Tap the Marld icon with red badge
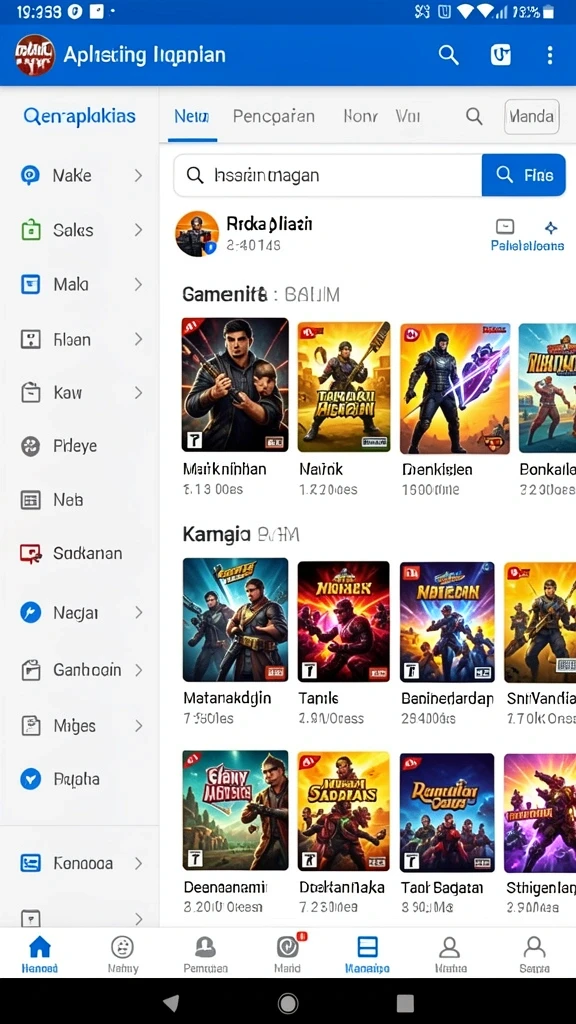Viewport: 576px width, 1024px height. [x=288, y=946]
